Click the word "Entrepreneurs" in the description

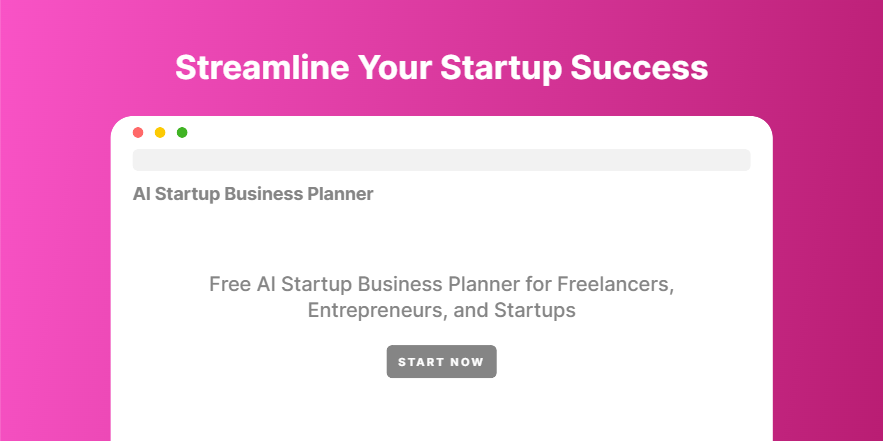375,310
